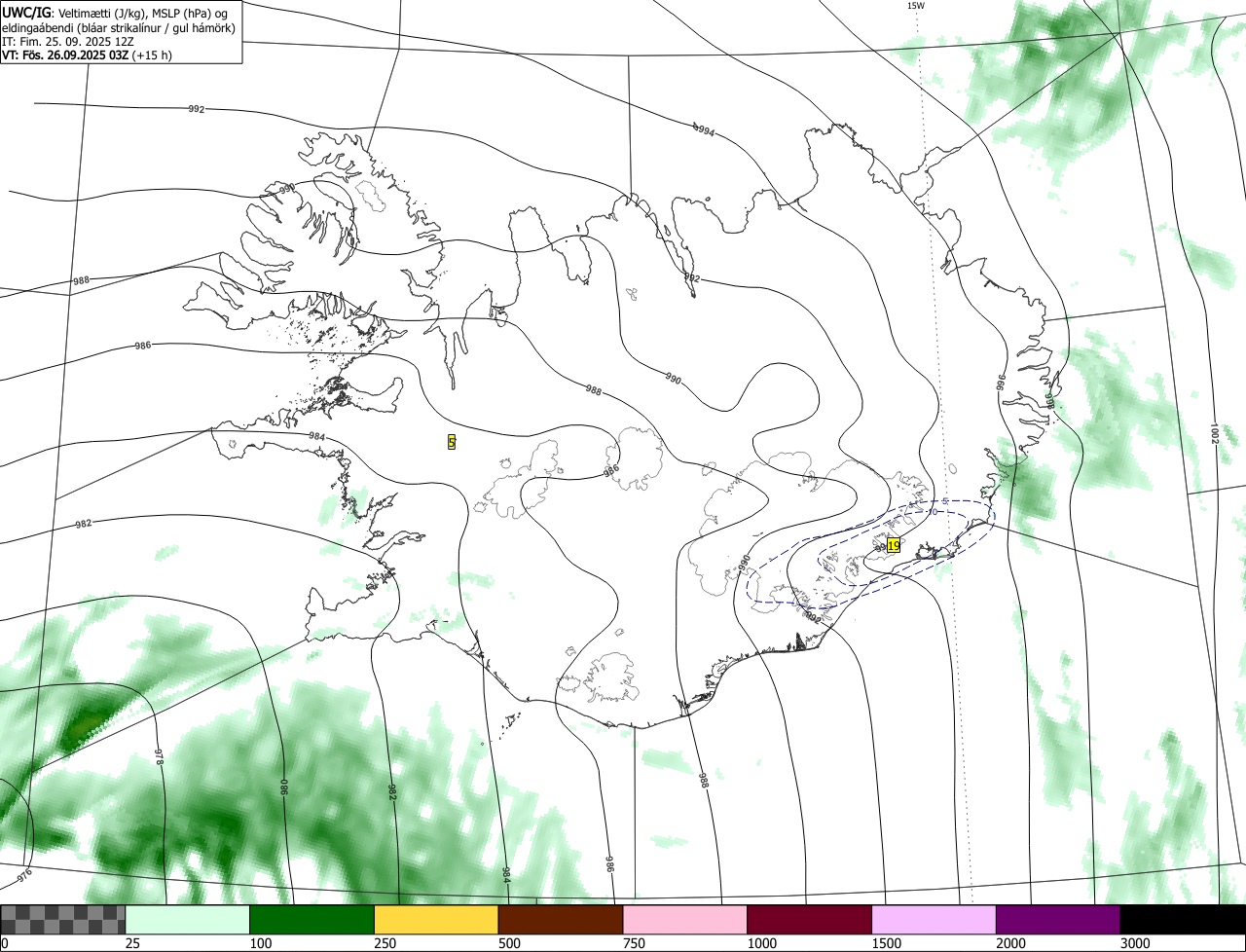
Task: Click the legend scale value 25
Action: (x=132, y=943)
